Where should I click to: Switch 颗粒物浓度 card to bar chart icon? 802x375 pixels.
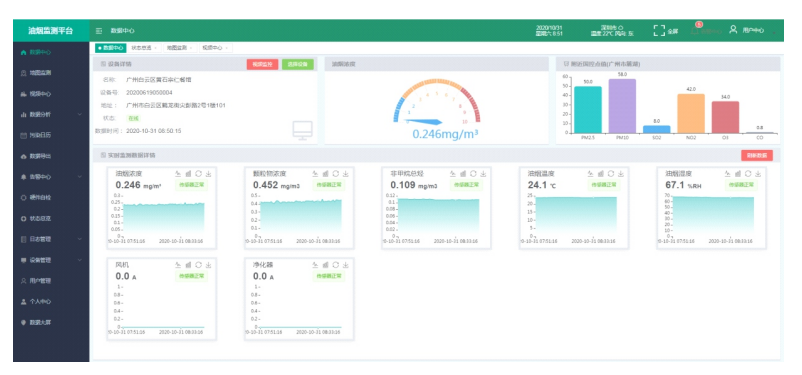tap(325, 174)
